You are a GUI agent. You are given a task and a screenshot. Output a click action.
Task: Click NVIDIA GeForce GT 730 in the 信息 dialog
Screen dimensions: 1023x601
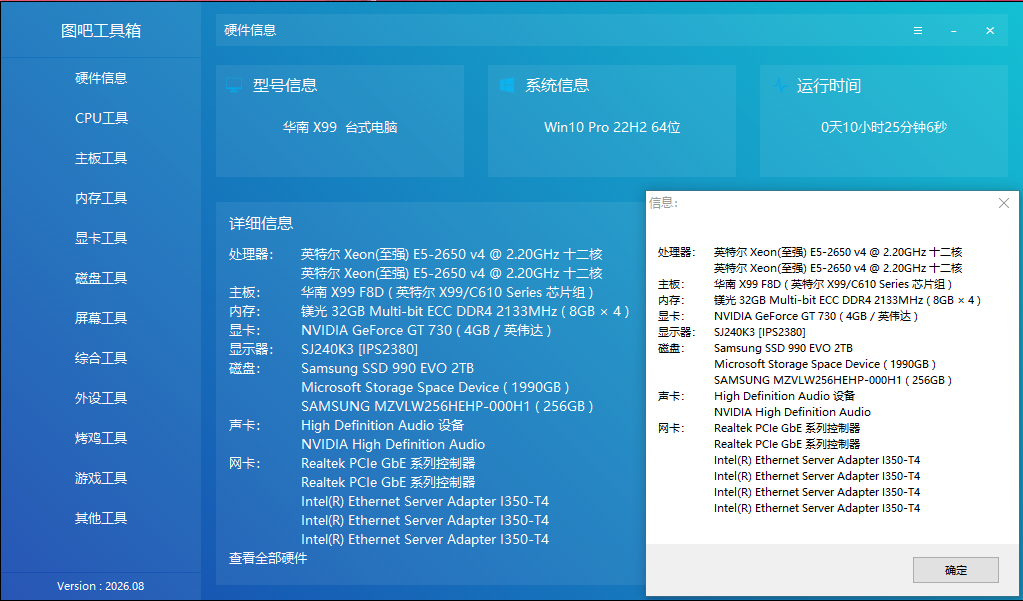pyautogui.click(x=816, y=316)
